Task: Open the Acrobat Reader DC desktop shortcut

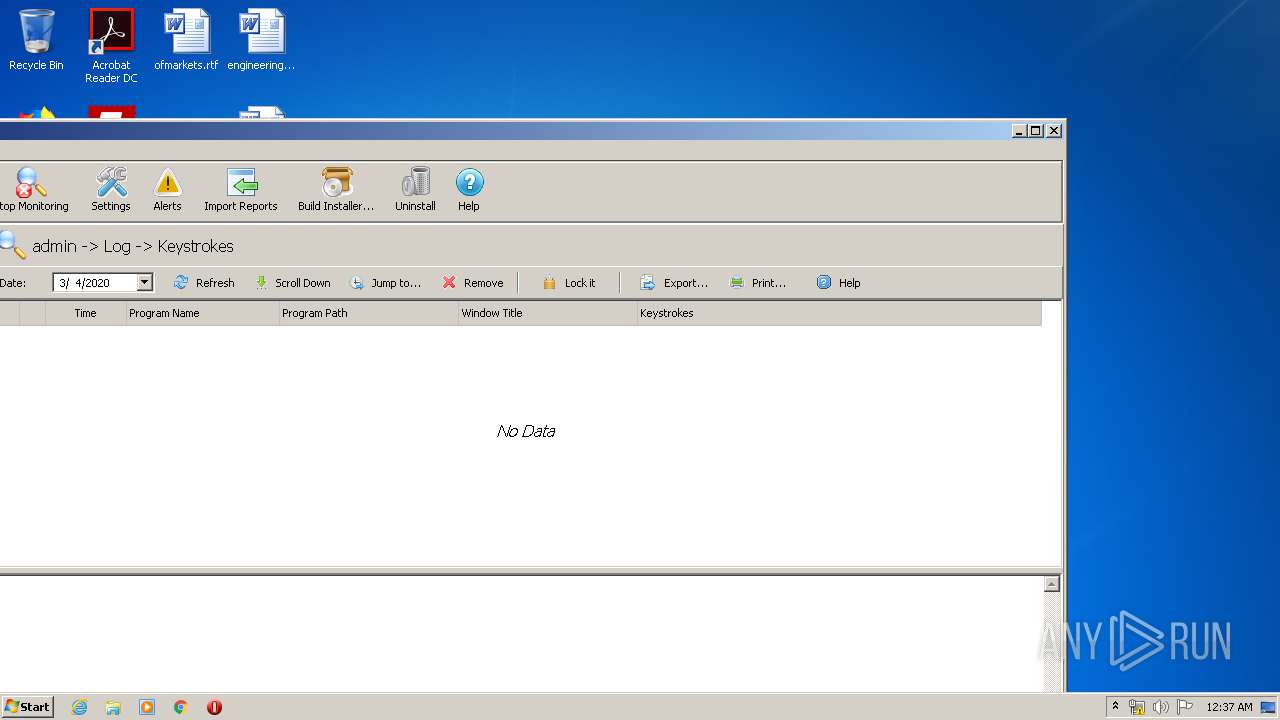Action: coord(111,45)
